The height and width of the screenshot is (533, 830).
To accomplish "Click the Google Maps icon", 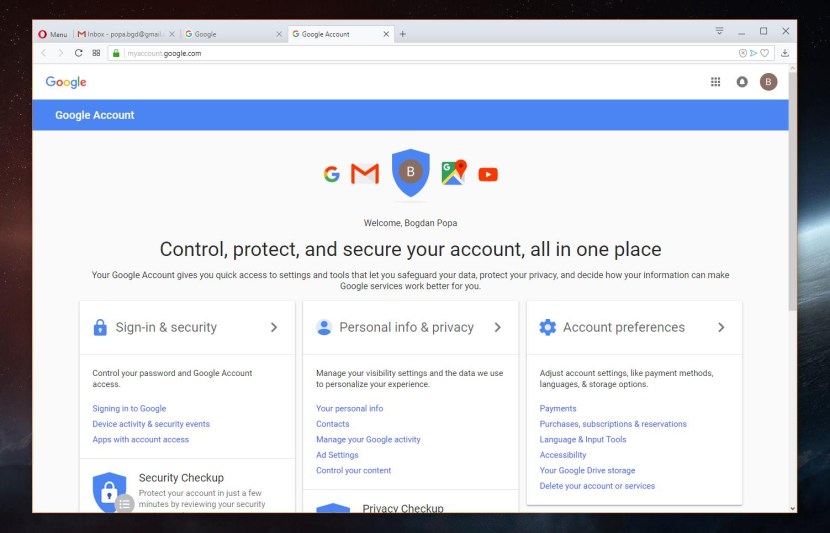I will [x=454, y=173].
